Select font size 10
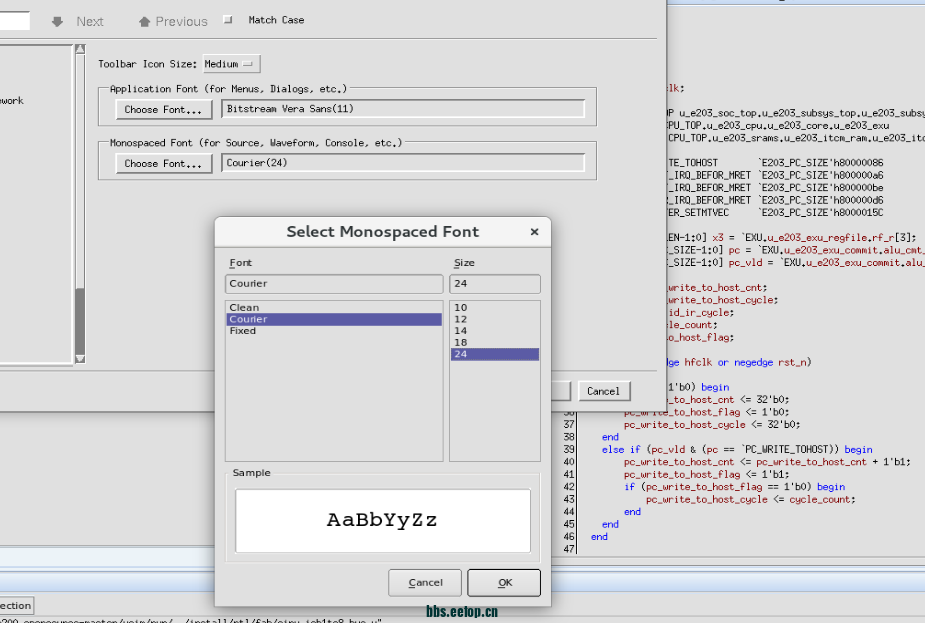Image resolution: width=925 pixels, height=623 pixels. (x=495, y=307)
